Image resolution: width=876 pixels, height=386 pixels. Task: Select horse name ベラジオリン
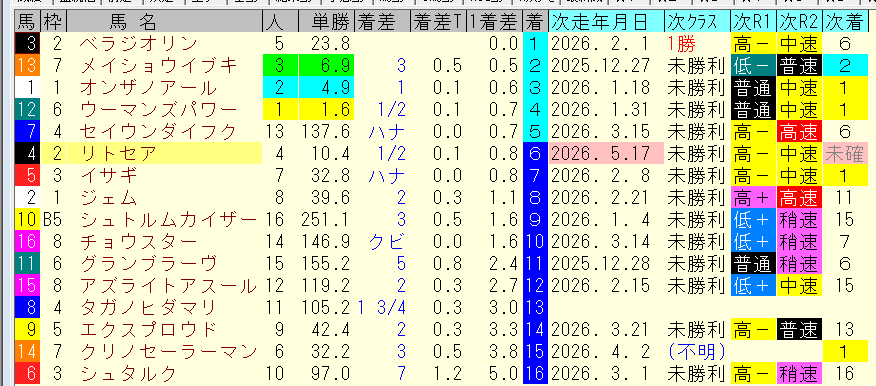(x=139, y=43)
